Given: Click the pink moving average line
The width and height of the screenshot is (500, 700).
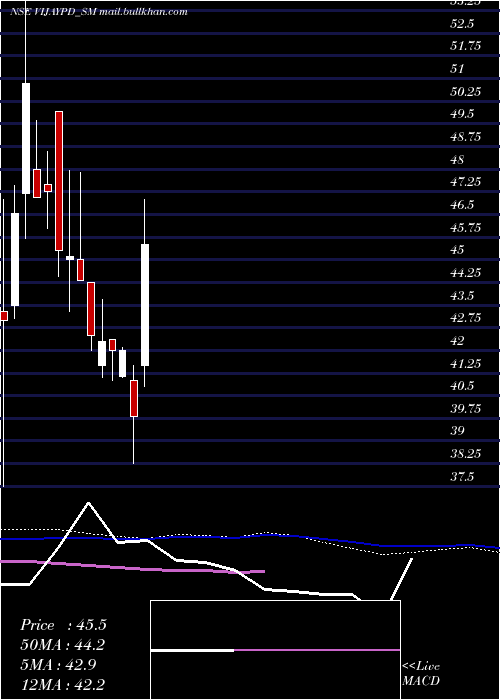Looking at the screenshot, I should click(134, 568).
